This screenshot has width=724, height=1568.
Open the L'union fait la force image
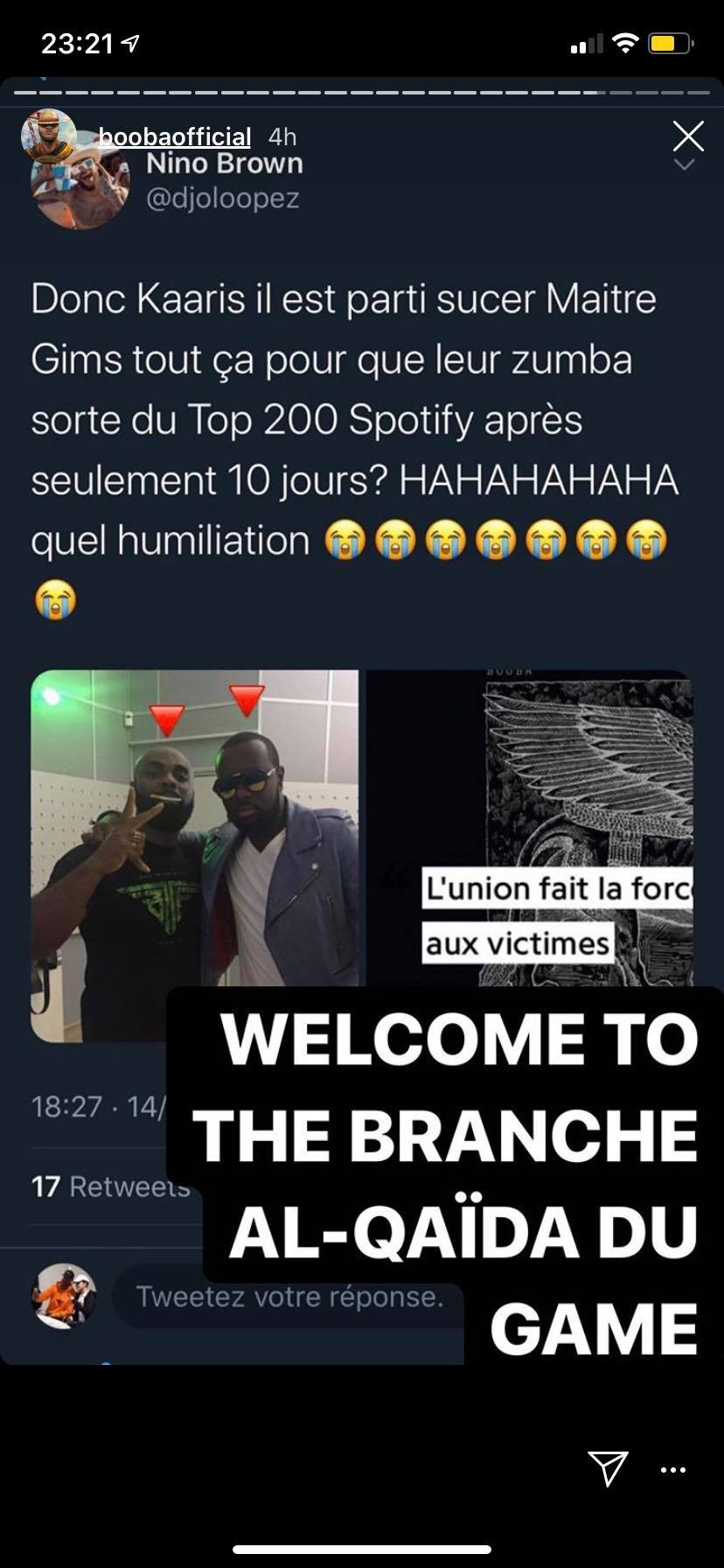tap(529, 828)
